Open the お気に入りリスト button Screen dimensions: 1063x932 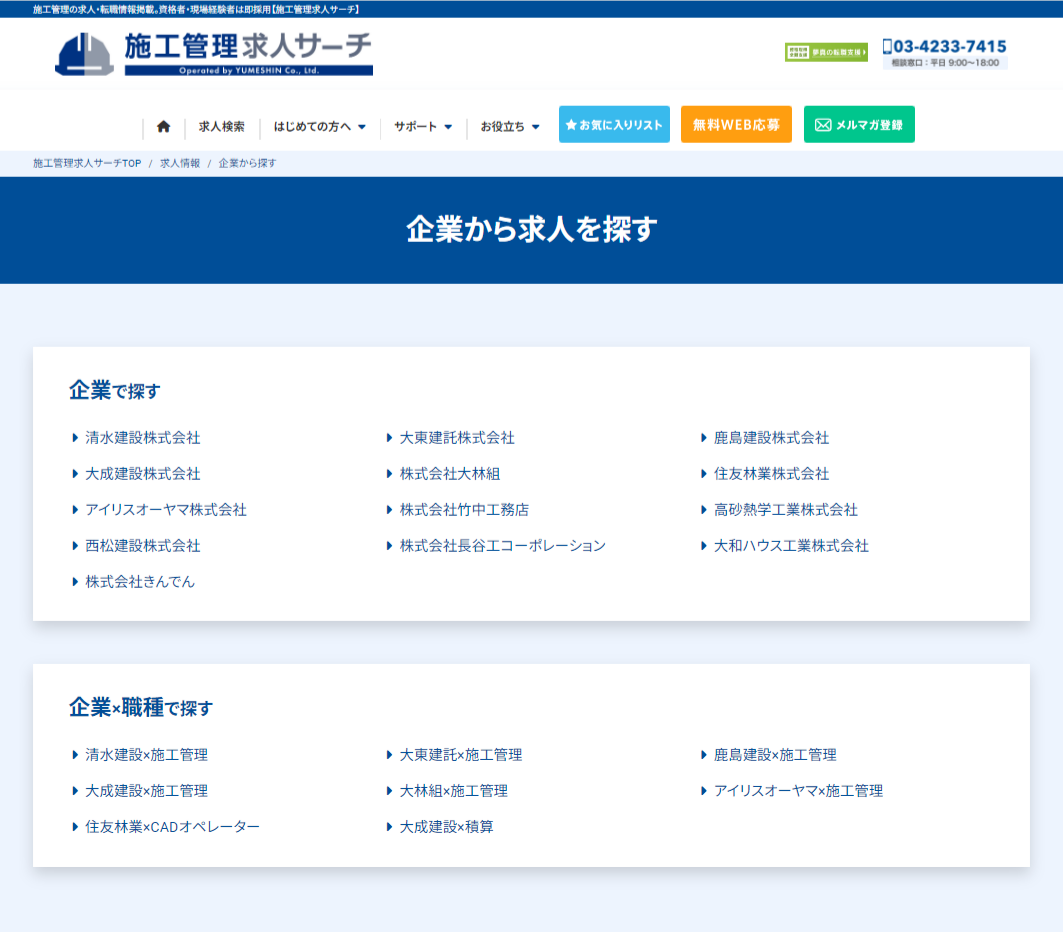(614, 125)
